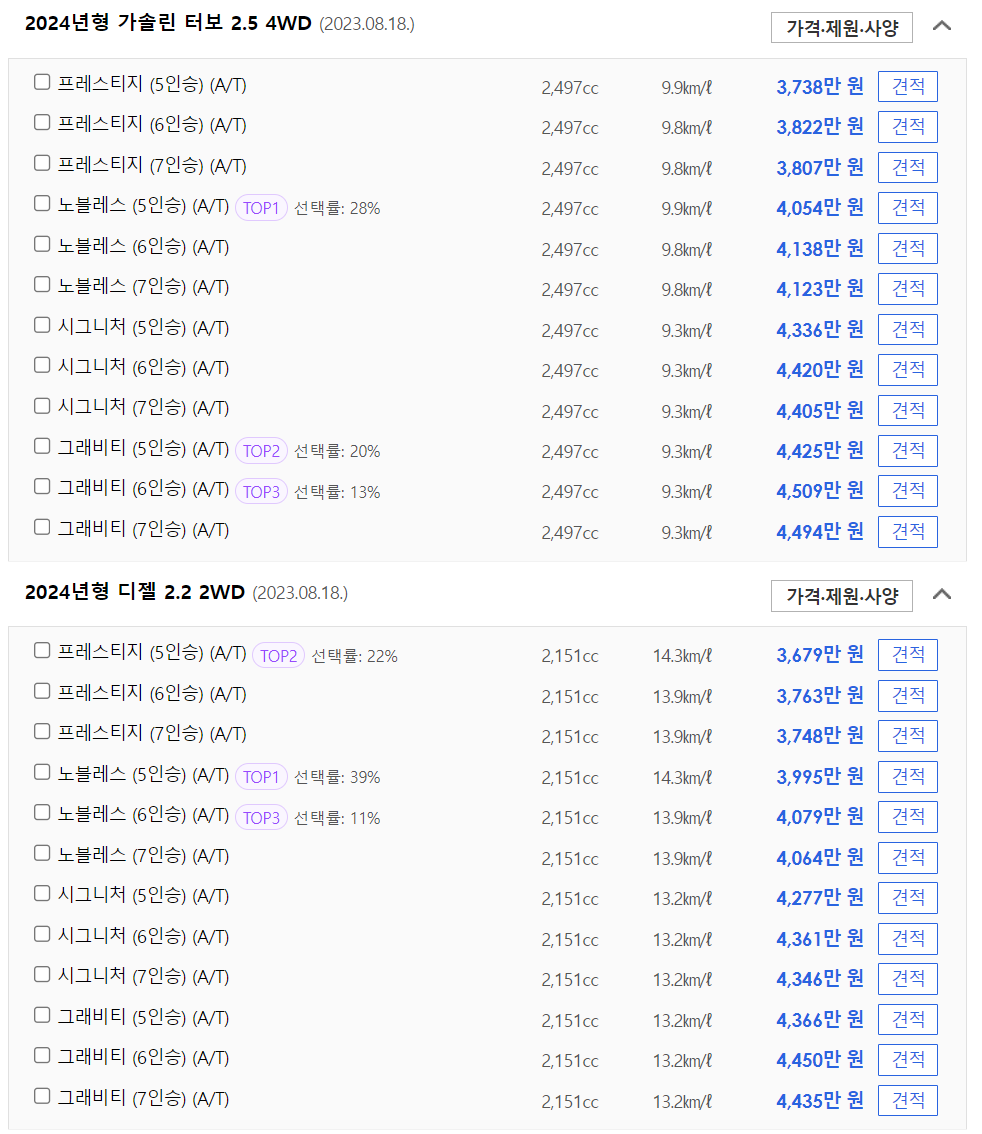Open 가격·제원·사양 for 디젤 2.2 2WD
Screen dimensions: 982x1134
tap(842, 596)
